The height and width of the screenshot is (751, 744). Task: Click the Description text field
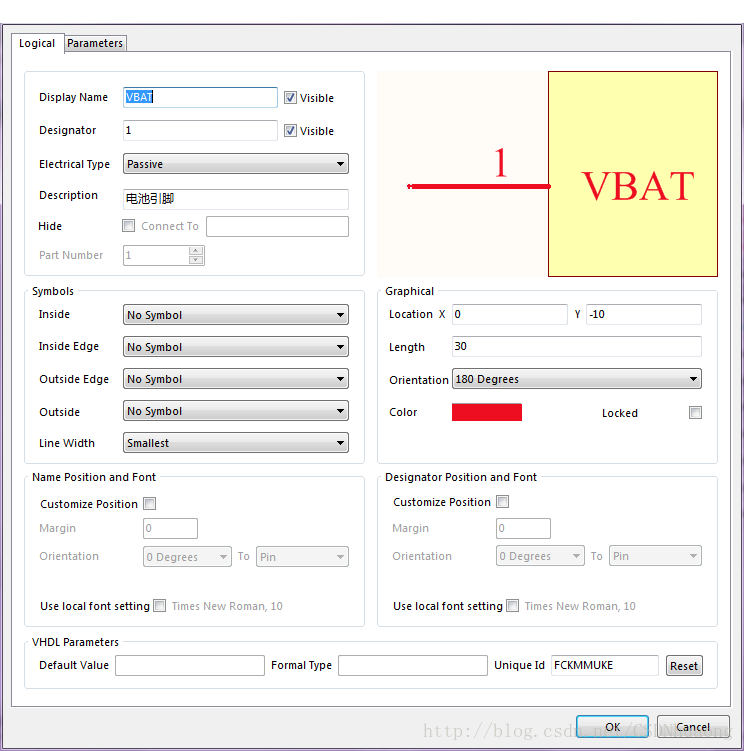235,199
